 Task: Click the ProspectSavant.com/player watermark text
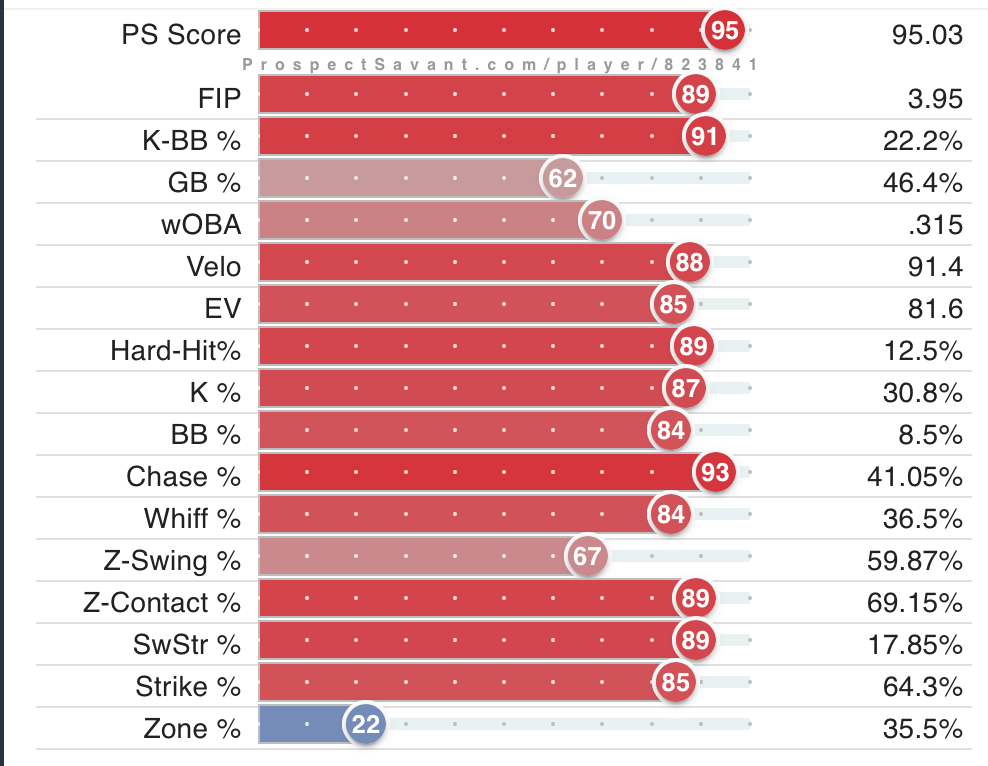tap(500, 64)
